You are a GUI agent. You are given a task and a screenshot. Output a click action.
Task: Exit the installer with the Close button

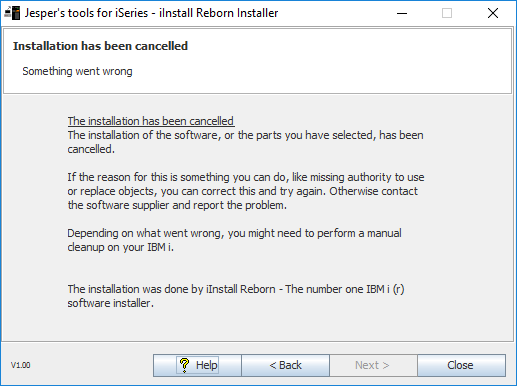click(x=461, y=365)
